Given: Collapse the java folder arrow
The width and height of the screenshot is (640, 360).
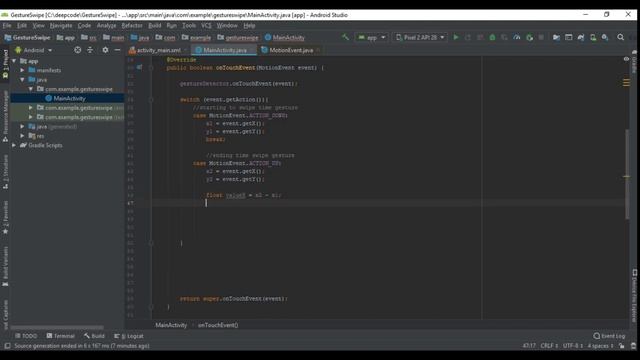Looking at the screenshot, I should (x=22, y=80).
